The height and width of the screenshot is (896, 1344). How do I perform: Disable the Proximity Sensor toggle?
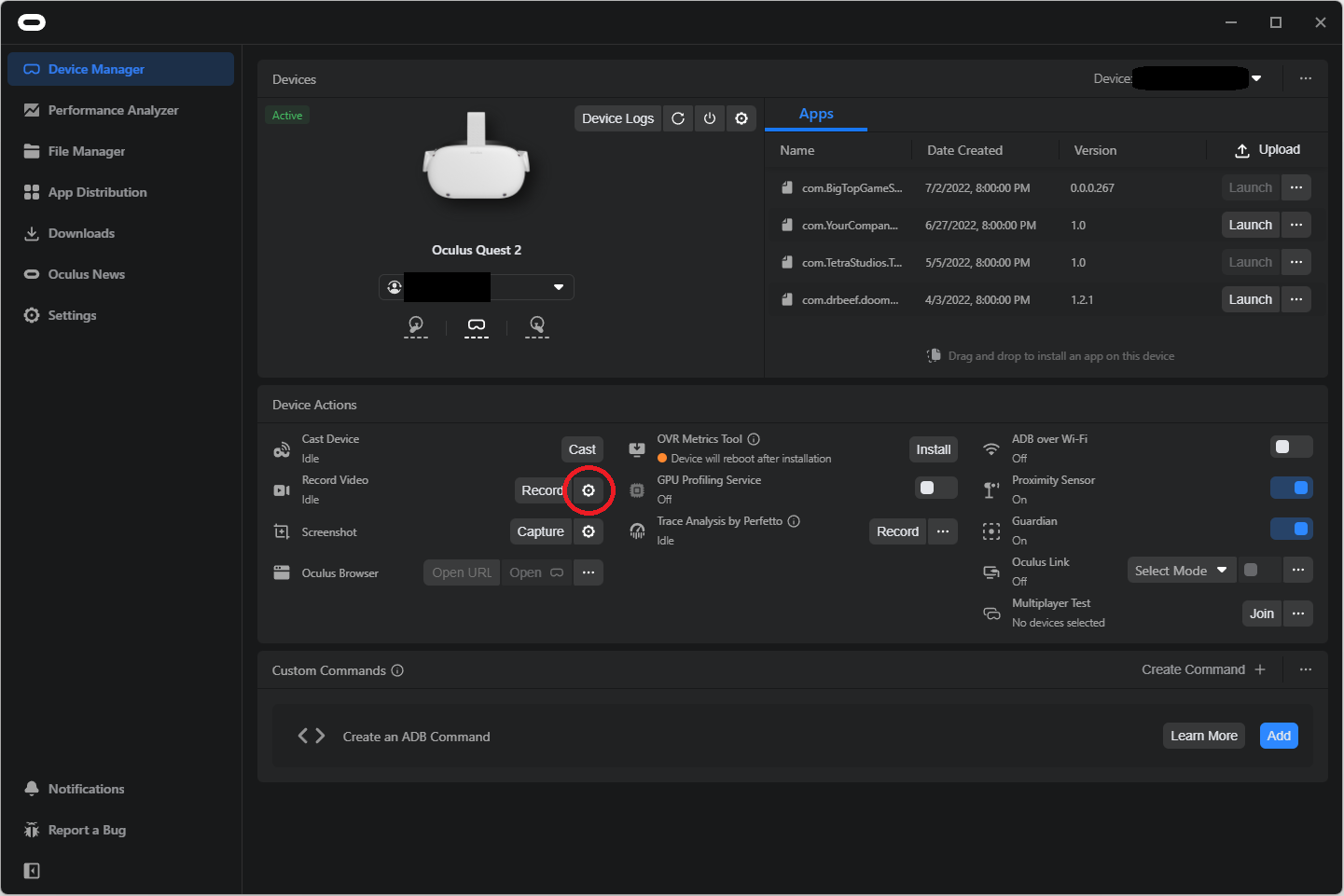point(1292,488)
